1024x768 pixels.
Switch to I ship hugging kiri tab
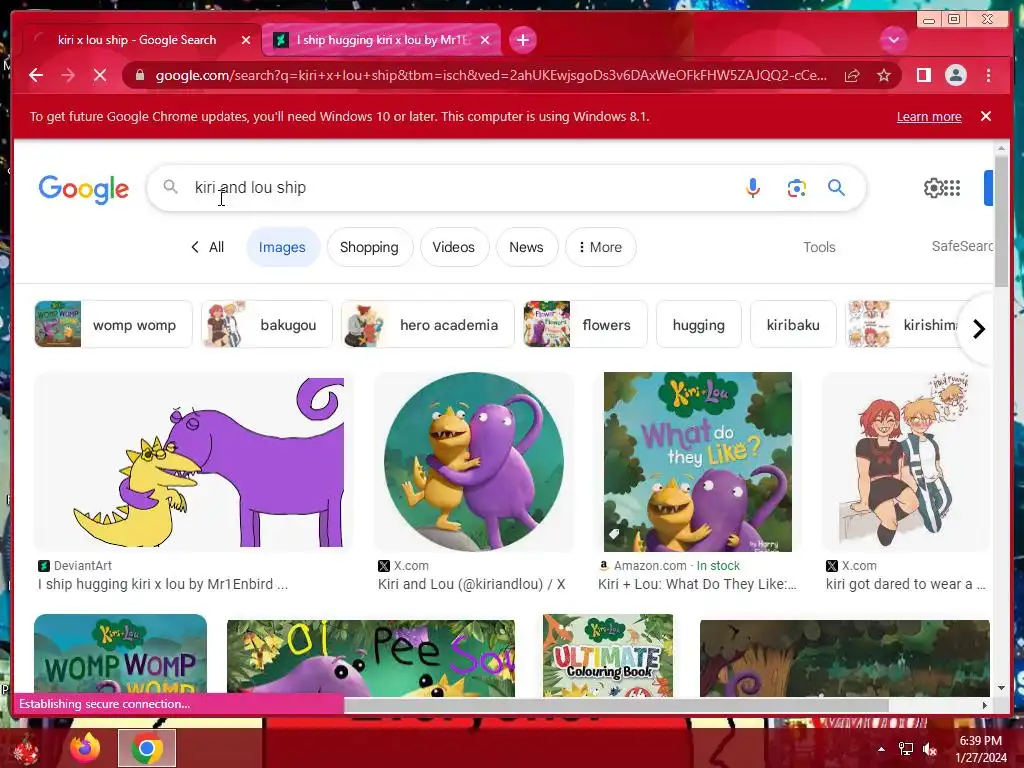point(381,40)
